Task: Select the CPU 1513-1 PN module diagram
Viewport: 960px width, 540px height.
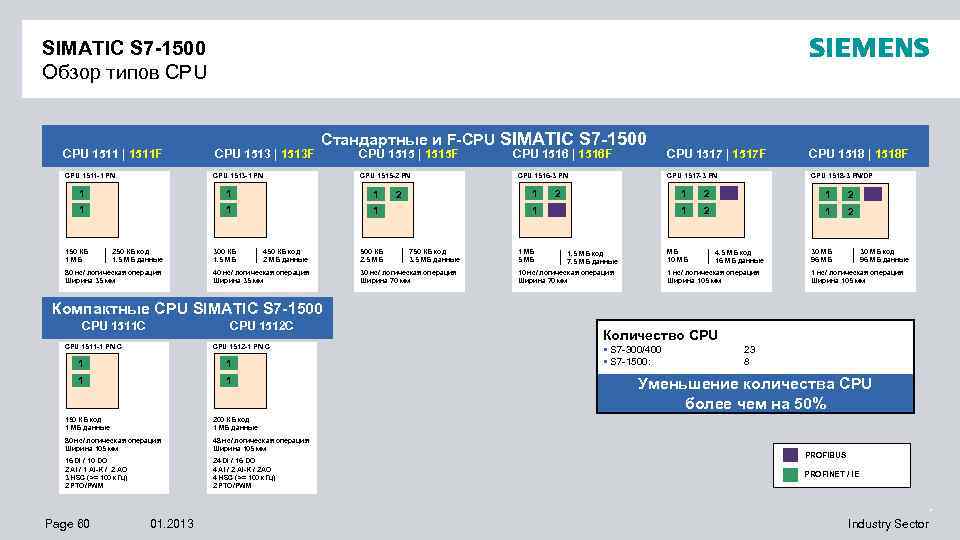Action: (x=240, y=210)
